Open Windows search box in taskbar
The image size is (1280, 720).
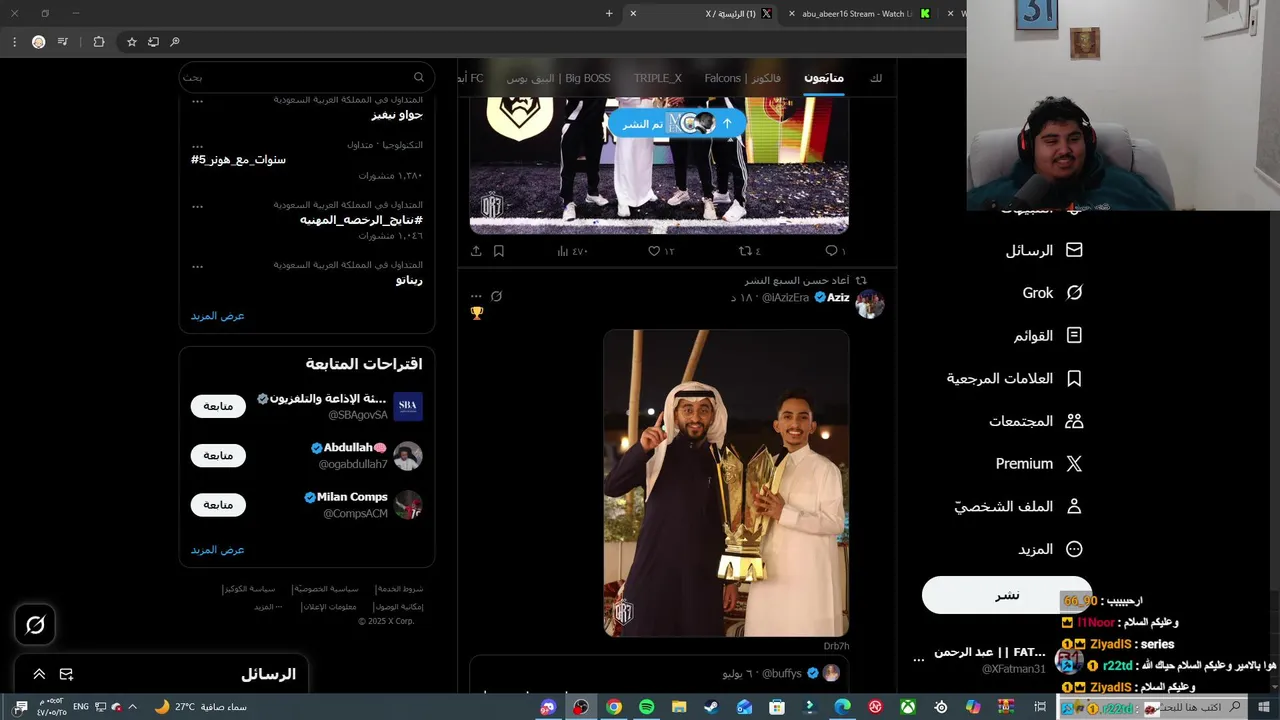tap(1152, 707)
